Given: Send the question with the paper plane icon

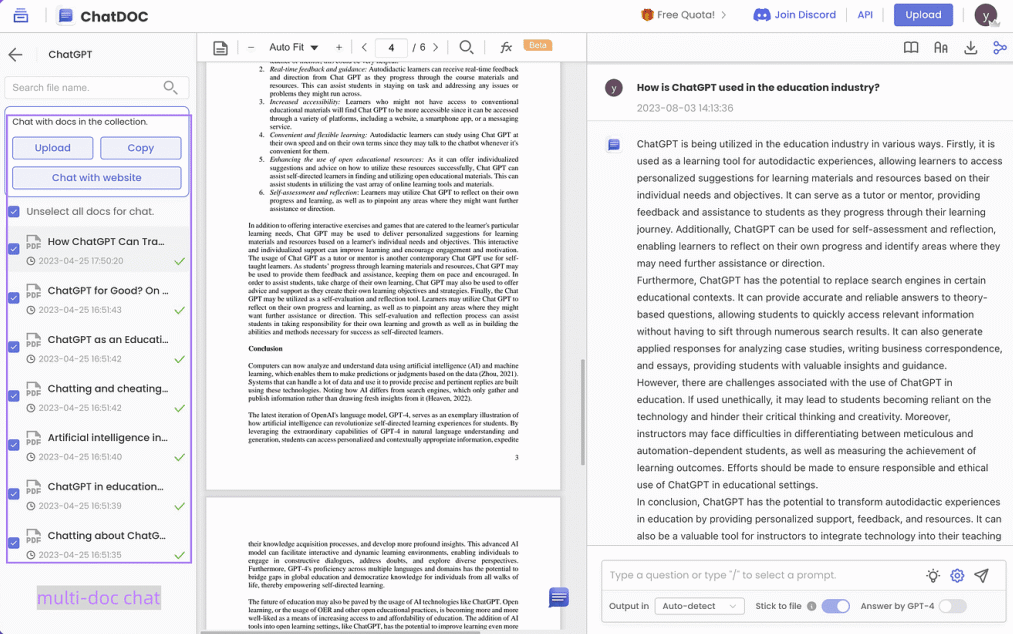Looking at the screenshot, I should (981, 575).
